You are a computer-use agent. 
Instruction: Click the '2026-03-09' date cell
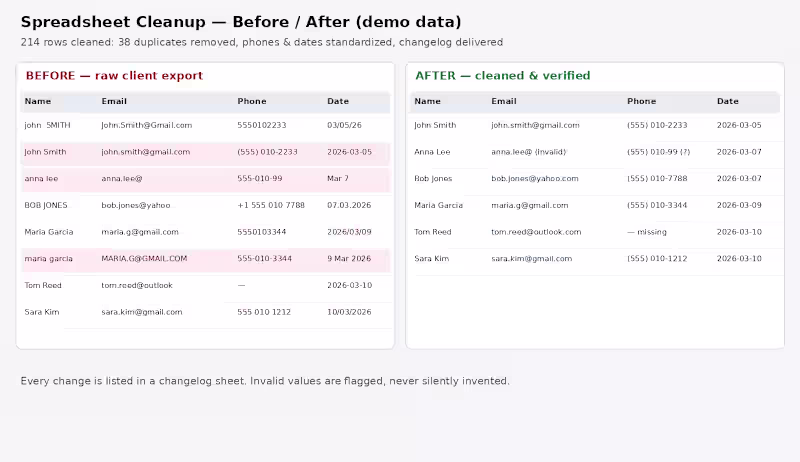(739, 205)
